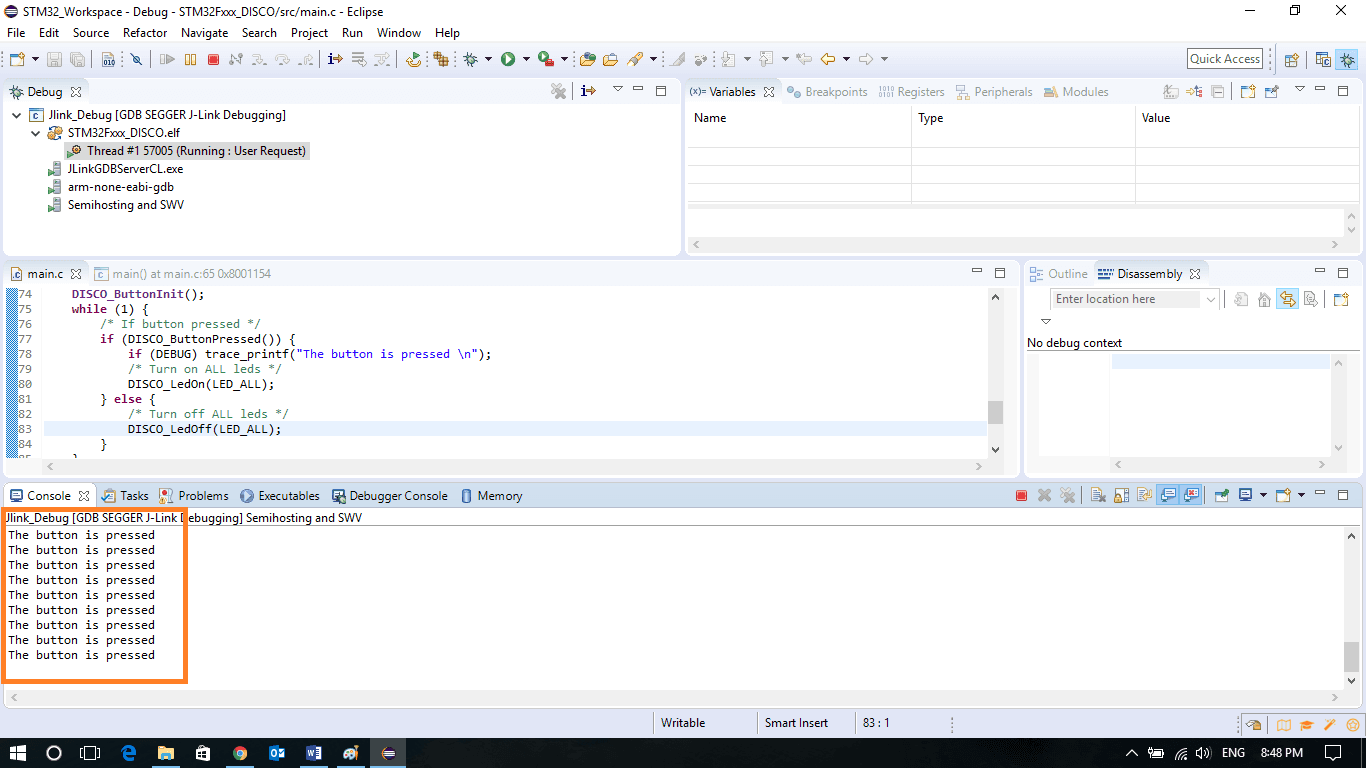Viewport: 1366px width, 768px height.
Task: Open Chrome from the Windows taskbar
Action: [x=240, y=752]
